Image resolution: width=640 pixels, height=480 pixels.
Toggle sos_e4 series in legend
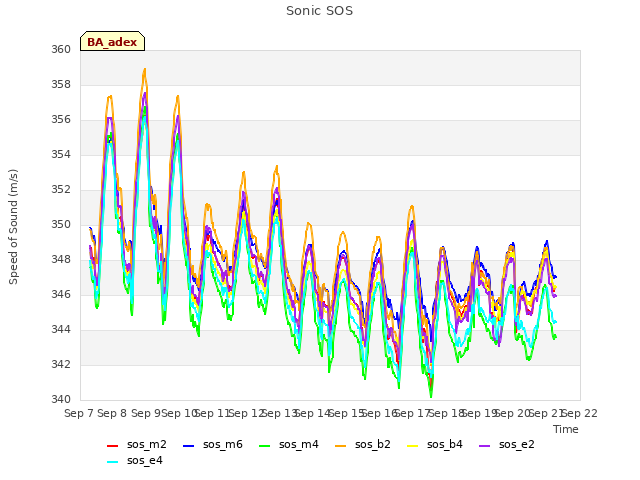point(134,460)
